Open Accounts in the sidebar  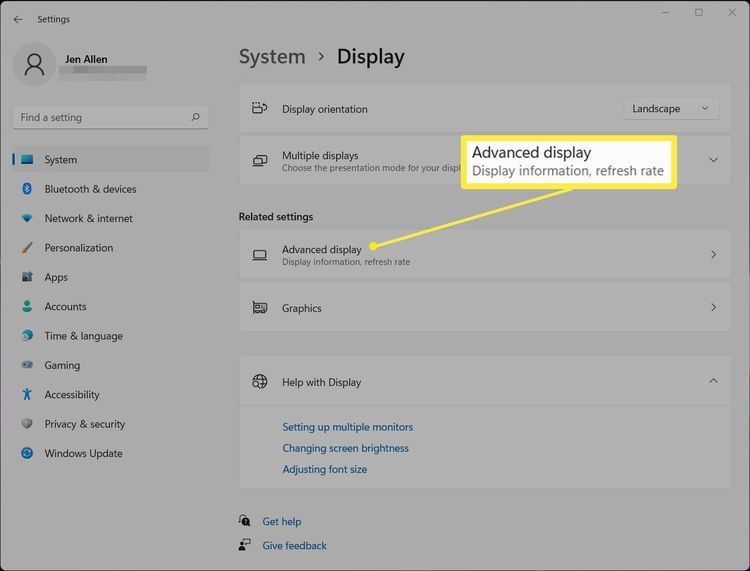click(x=65, y=307)
